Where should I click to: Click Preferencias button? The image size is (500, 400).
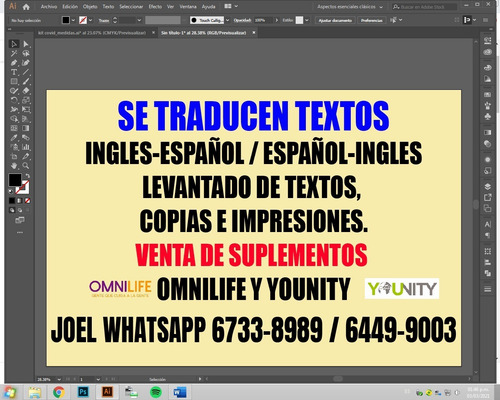coord(372,20)
